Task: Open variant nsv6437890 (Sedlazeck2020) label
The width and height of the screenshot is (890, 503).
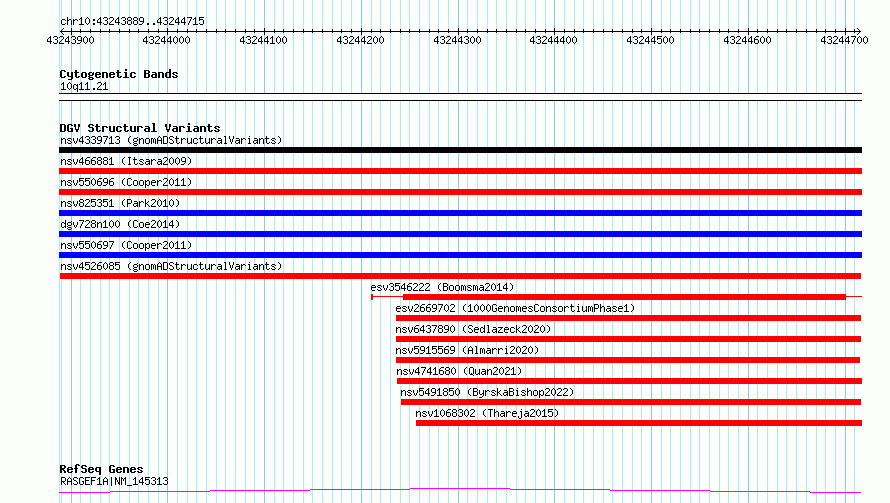Action: click(x=473, y=329)
